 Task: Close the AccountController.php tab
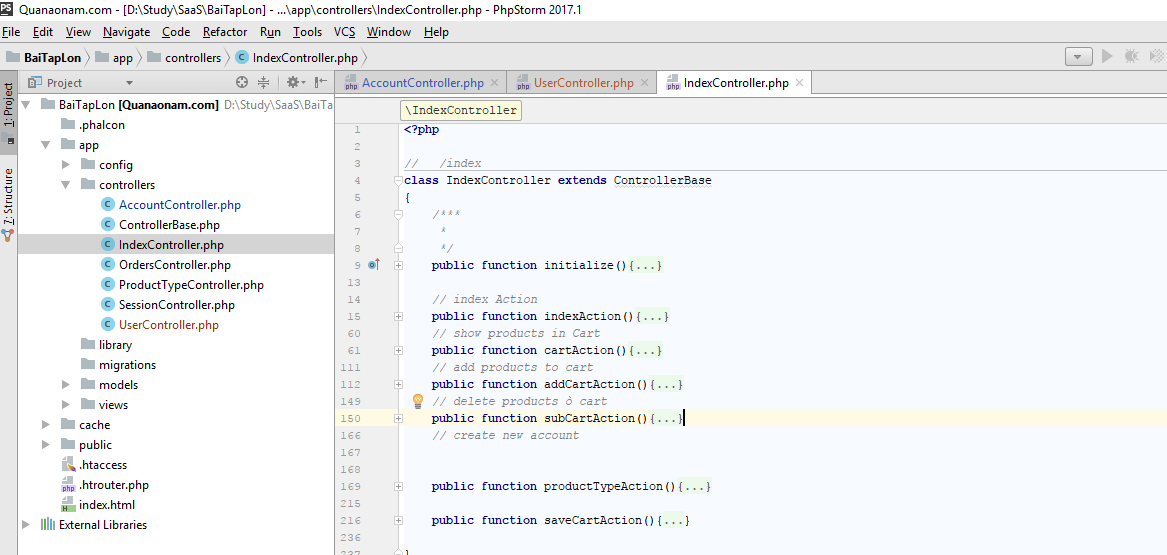(x=495, y=83)
